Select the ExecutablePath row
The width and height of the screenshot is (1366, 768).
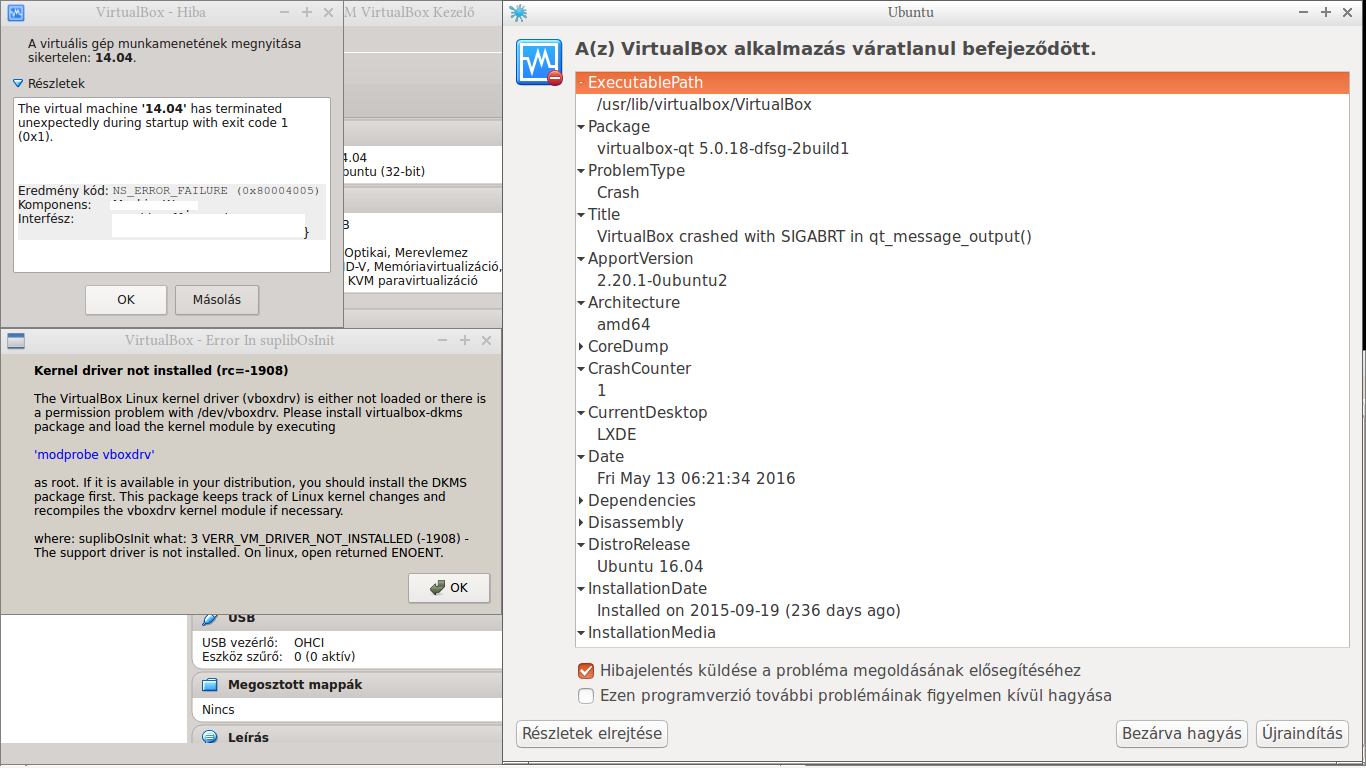pos(963,83)
